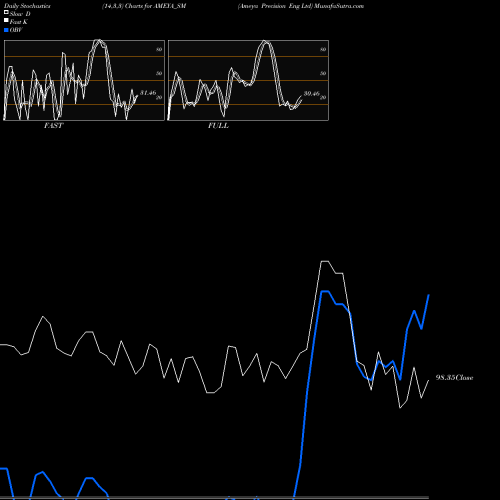Click the 80 axis label in FULL chart
500x500 pixels.
click(x=323, y=49)
